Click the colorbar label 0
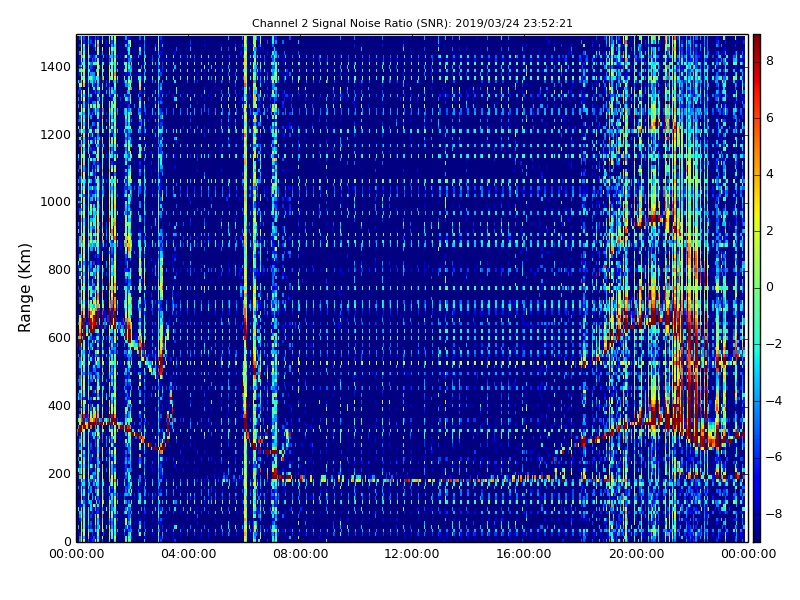800x600 pixels. (770, 287)
